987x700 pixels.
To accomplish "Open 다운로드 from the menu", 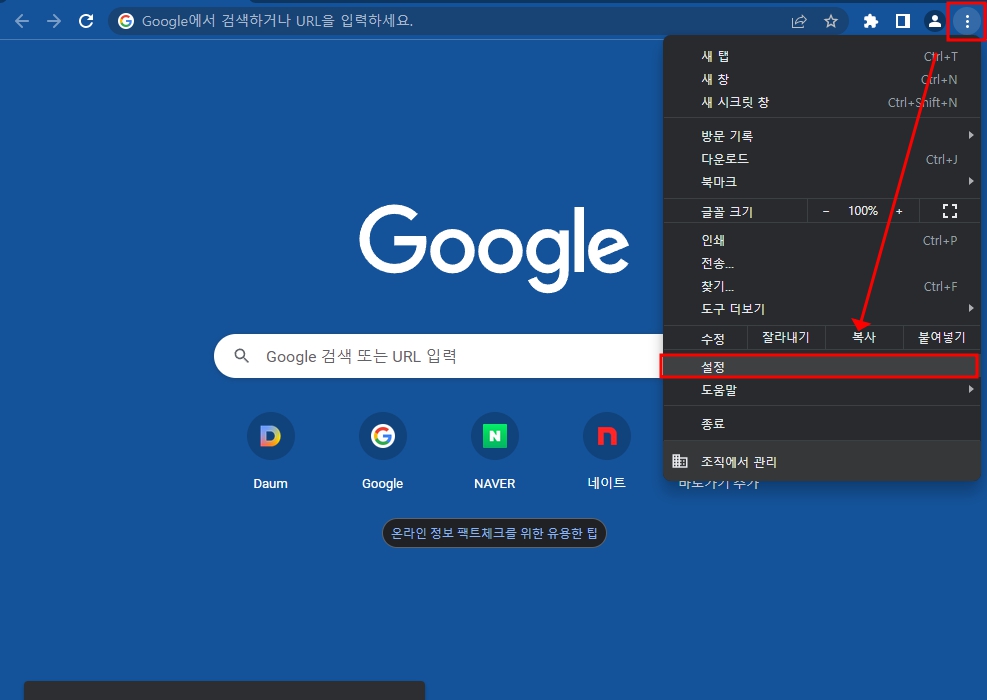I will (x=822, y=159).
